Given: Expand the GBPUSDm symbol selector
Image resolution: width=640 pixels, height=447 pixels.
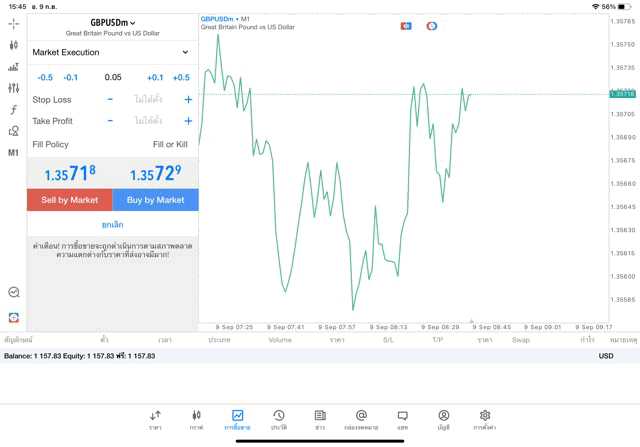Looking at the screenshot, I should point(112,22).
